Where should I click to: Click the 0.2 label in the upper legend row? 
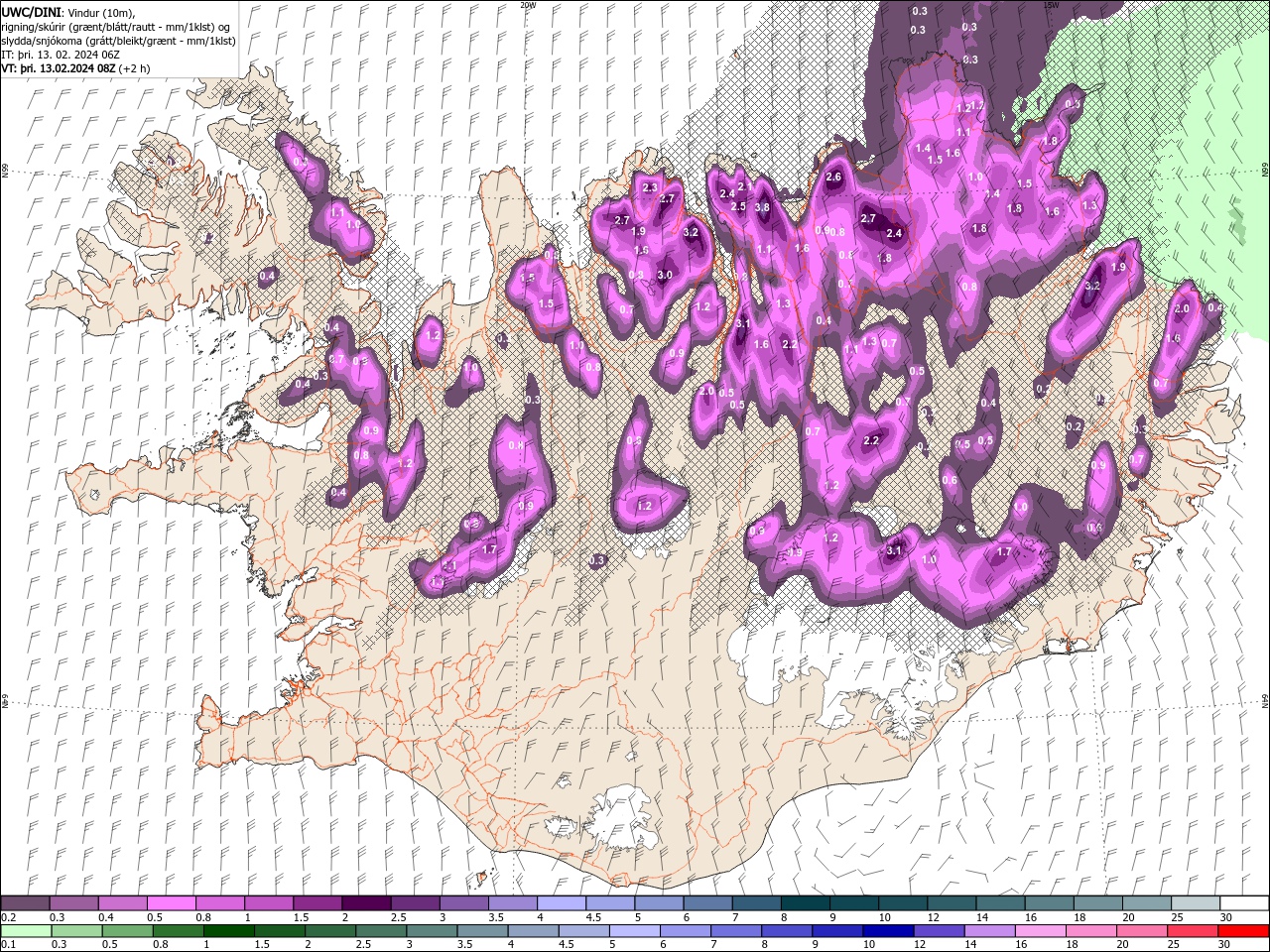[x=9, y=917]
